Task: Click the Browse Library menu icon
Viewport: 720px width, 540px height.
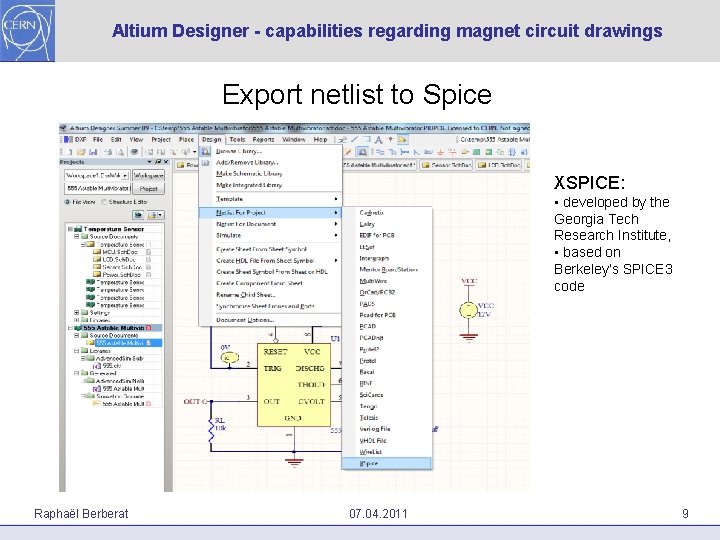Action: 206,151
